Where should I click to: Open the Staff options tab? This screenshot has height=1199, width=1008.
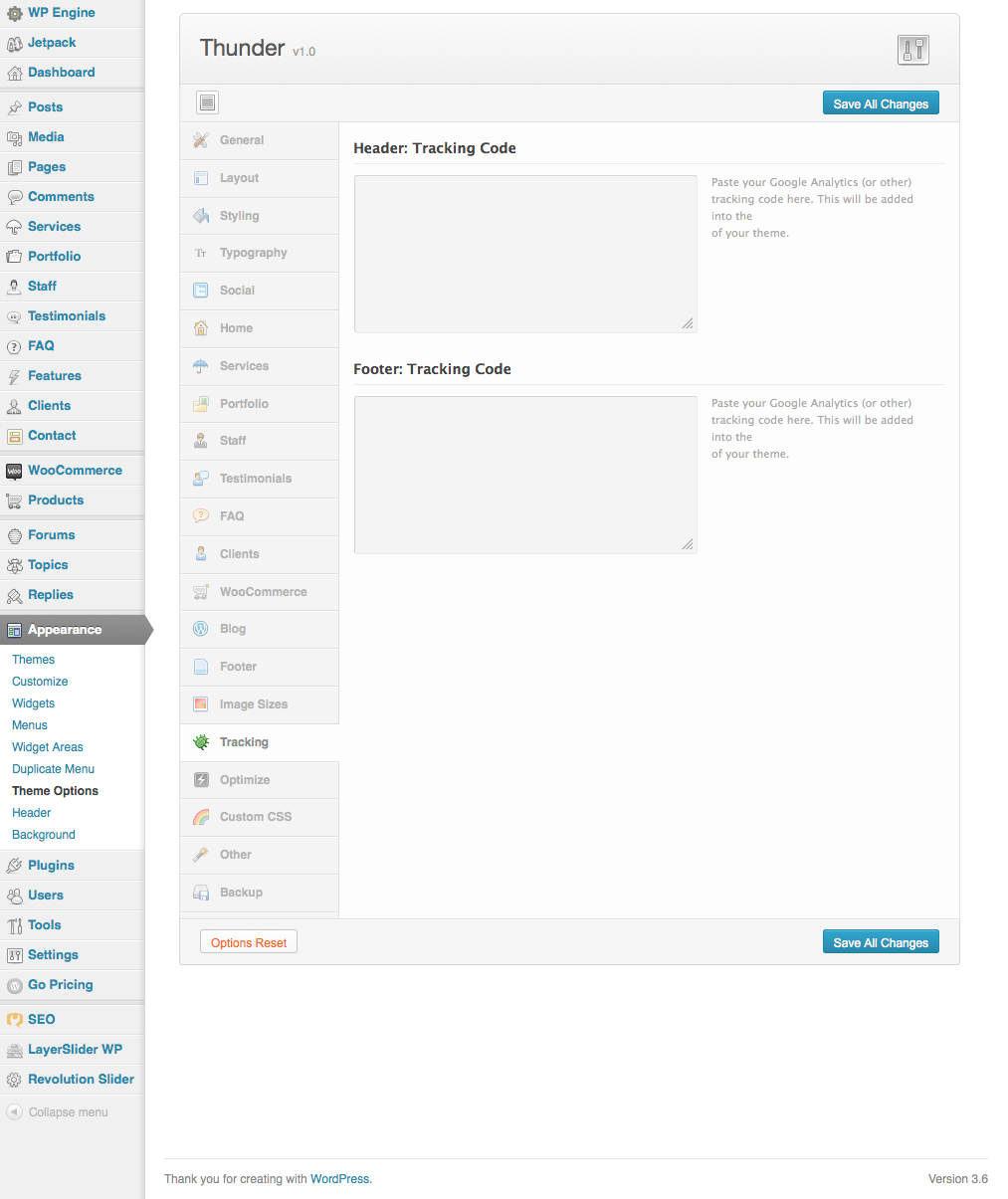(260, 441)
